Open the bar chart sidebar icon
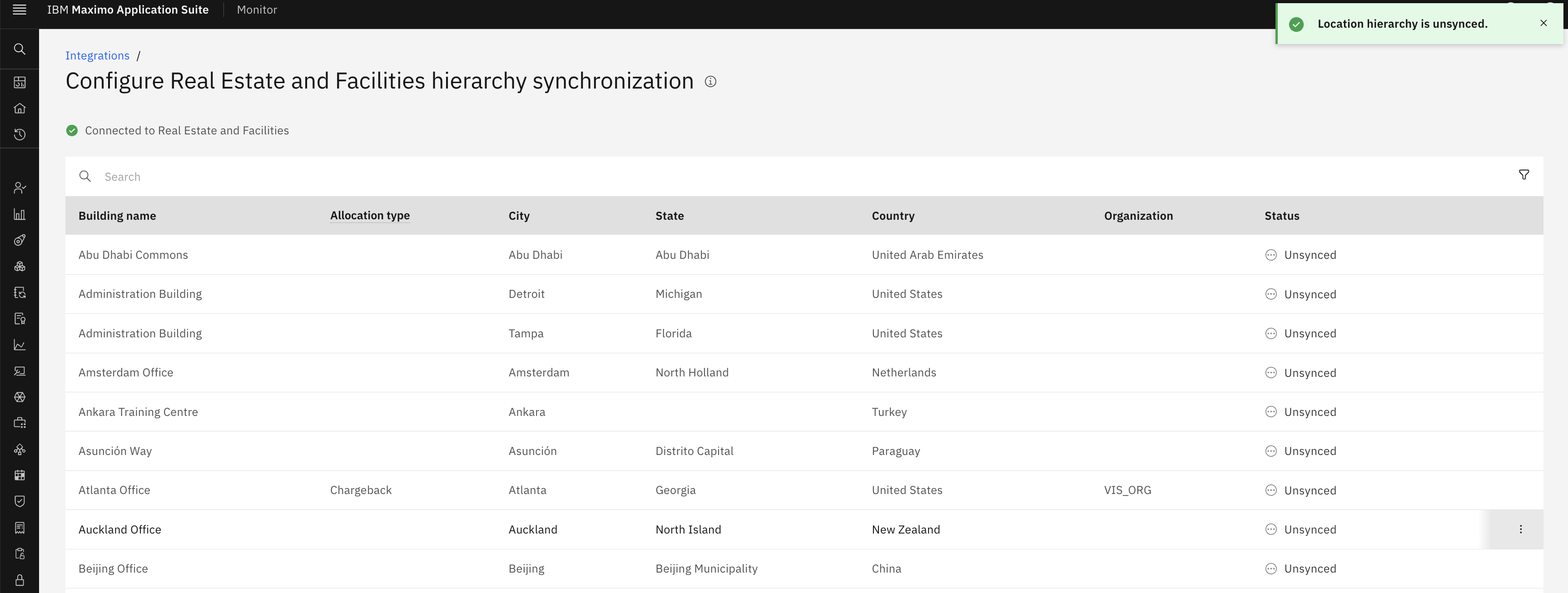 20,214
